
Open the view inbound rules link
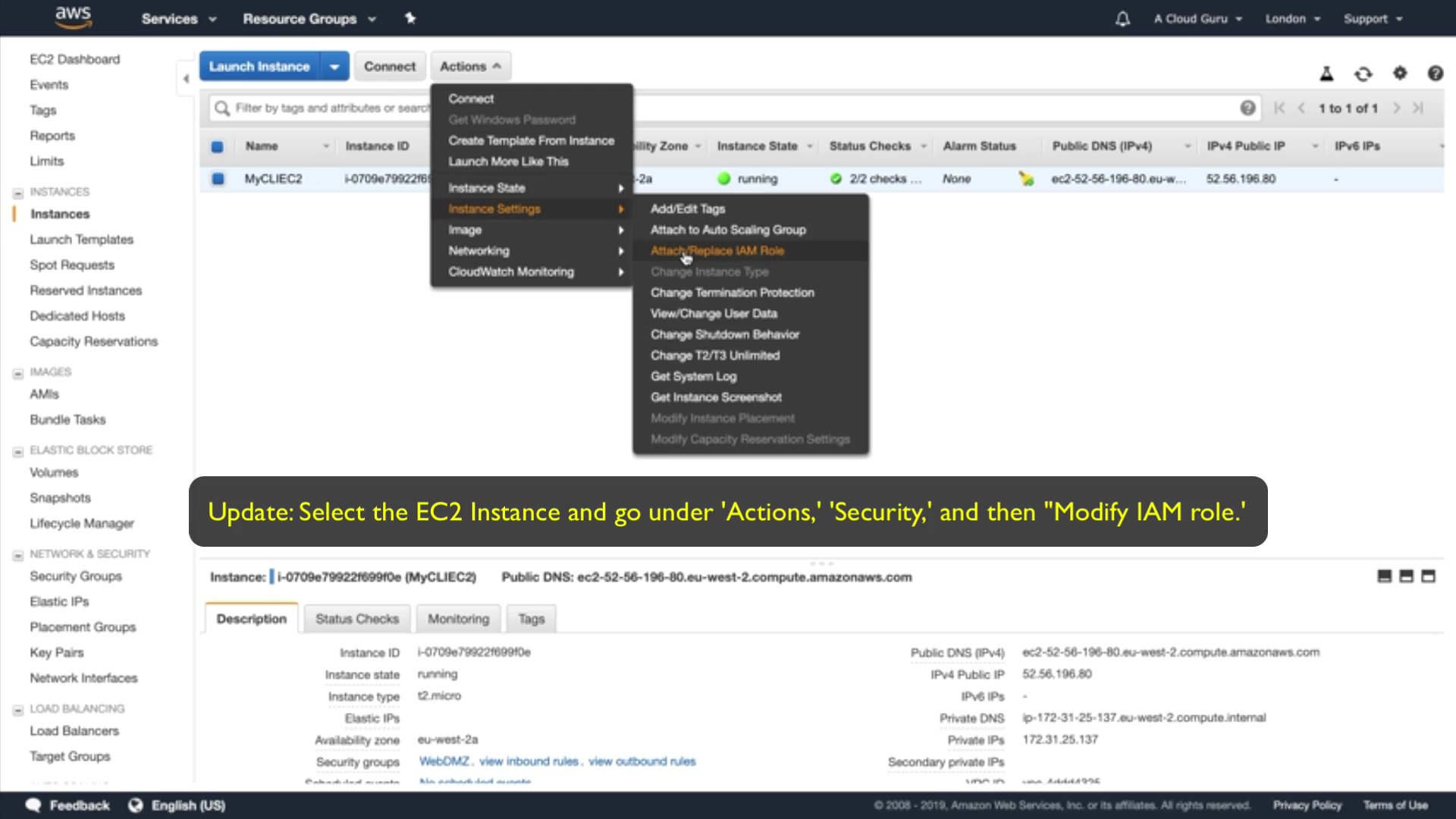[x=529, y=761]
